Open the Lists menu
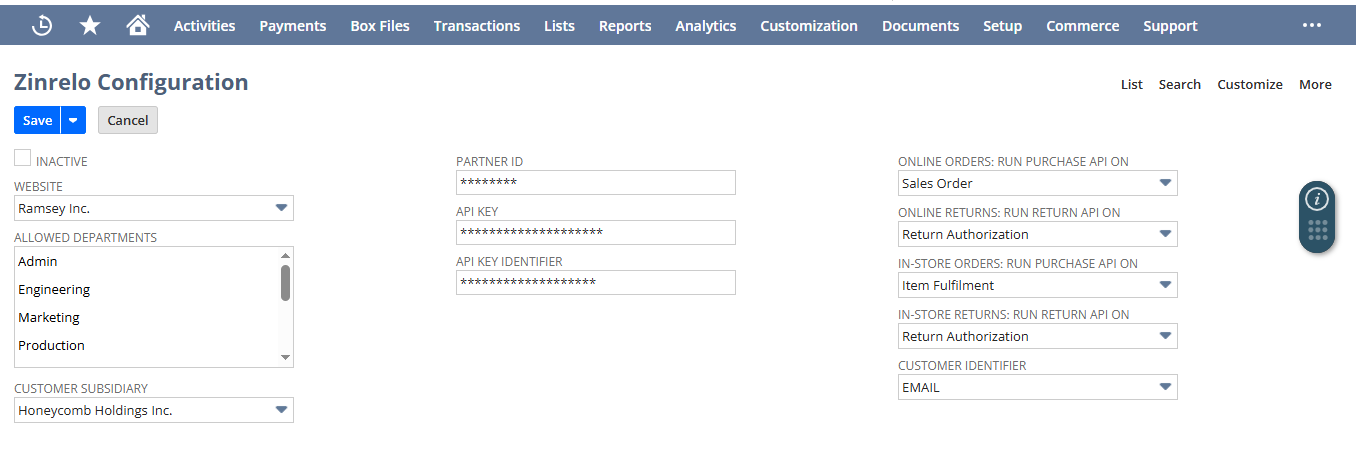 [x=559, y=26]
